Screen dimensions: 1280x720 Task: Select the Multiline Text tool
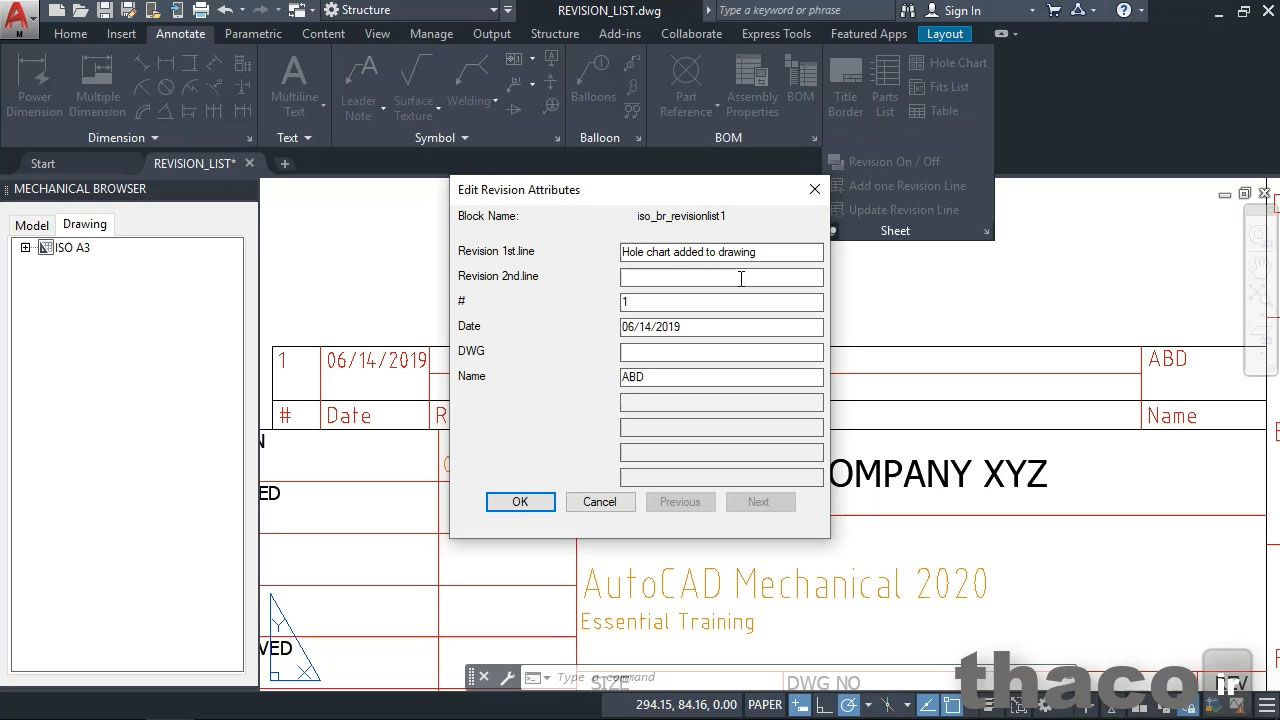click(x=294, y=86)
